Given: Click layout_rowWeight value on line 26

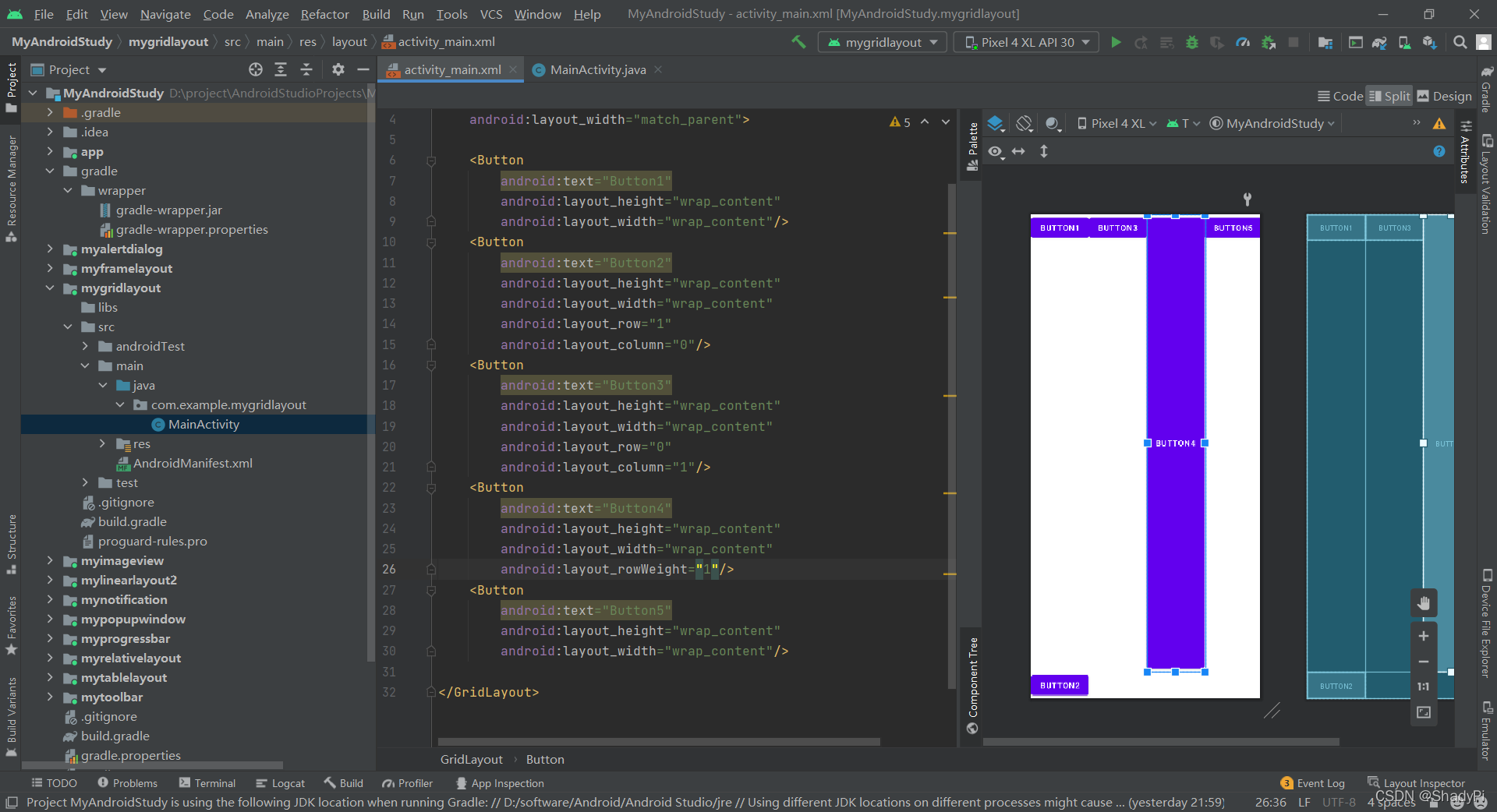Looking at the screenshot, I should click(x=706, y=569).
